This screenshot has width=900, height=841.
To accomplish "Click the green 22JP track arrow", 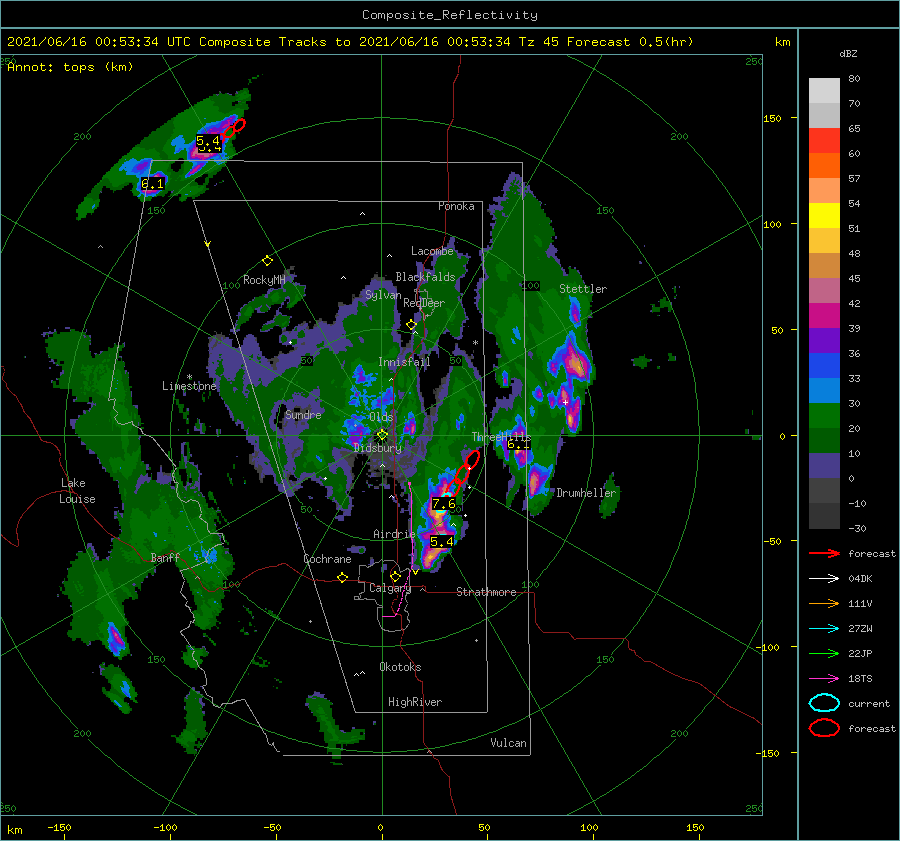I will (x=824, y=653).
